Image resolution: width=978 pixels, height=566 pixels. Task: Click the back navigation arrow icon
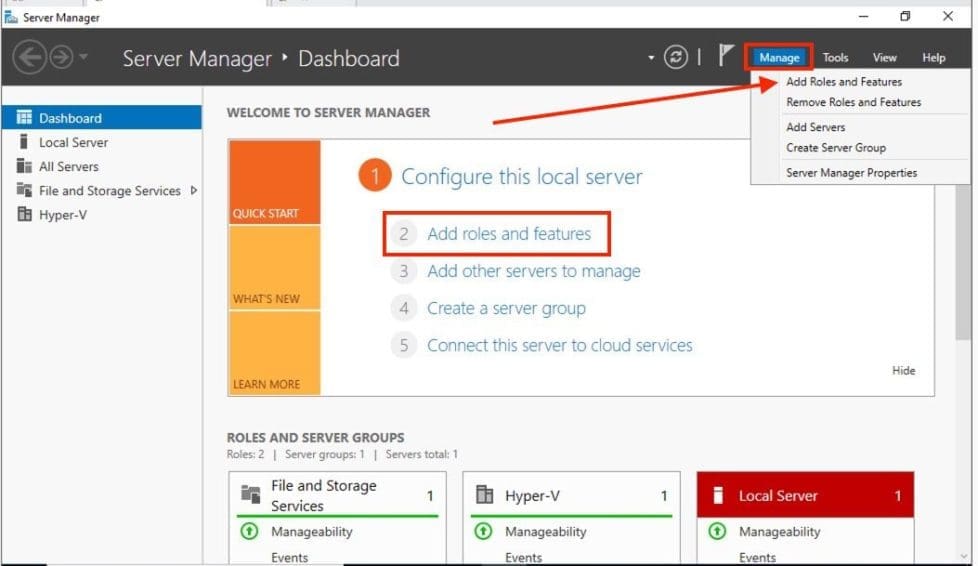coord(29,58)
